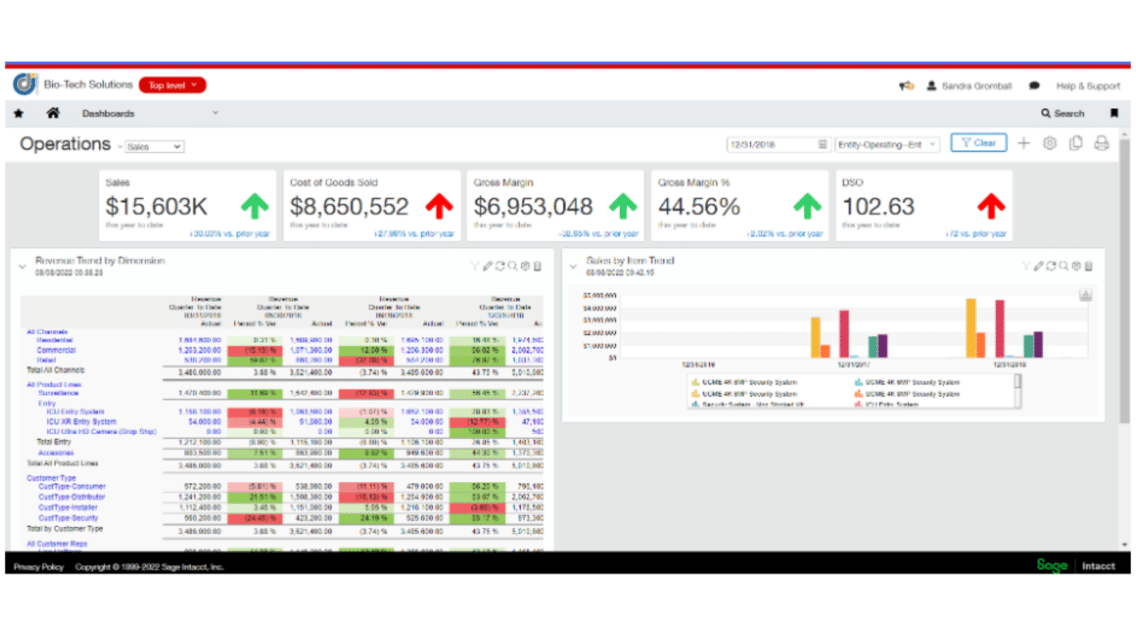Open the Accessories product line link
The image size is (1136, 639).
[56, 453]
